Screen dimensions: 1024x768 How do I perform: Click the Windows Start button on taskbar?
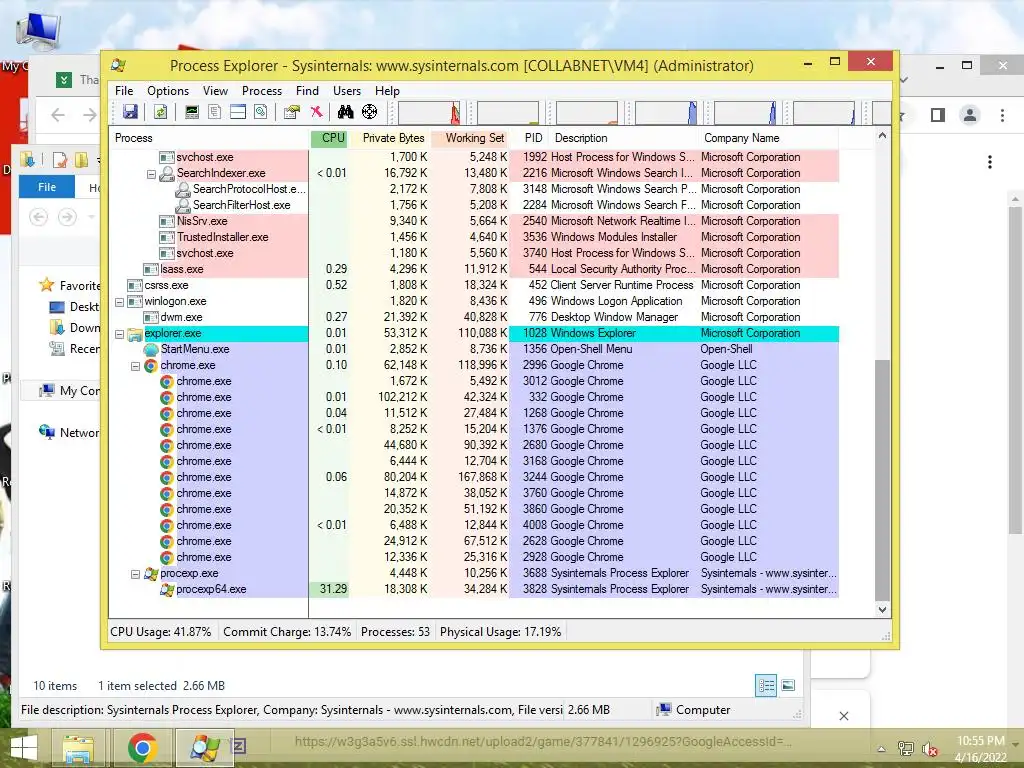[24, 748]
